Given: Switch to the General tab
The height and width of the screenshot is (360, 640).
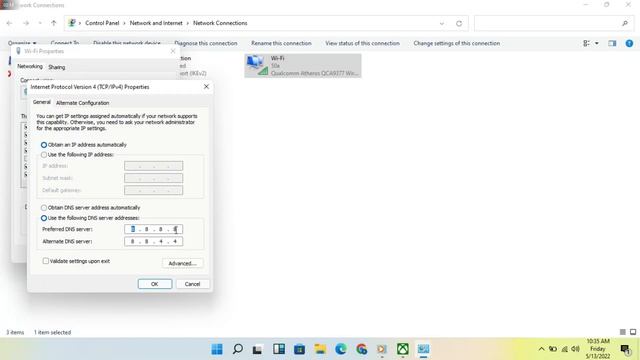Looking at the screenshot, I should (42, 102).
